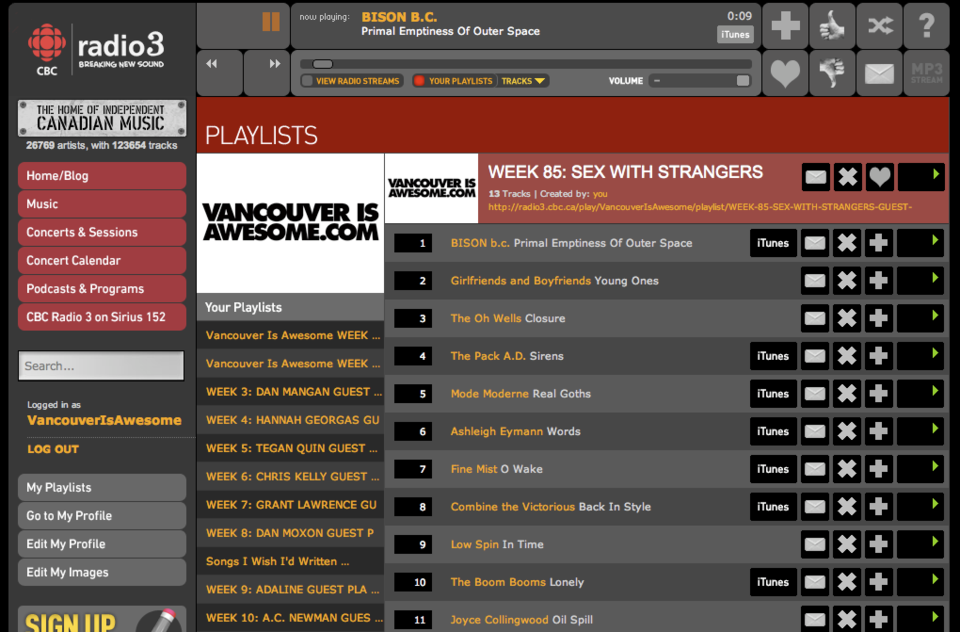The height and width of the screenshot is (632, 960).
Task: Add The Boom Booms Lonely via plus
Action: (879, 582)
